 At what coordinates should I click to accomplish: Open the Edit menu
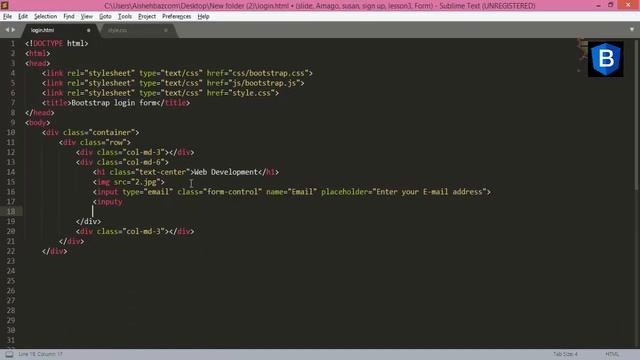(x=23, y=16)
